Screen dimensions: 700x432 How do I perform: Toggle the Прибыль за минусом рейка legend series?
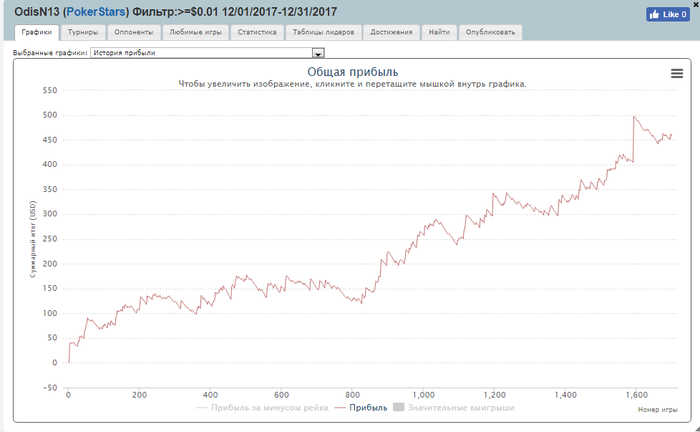coord(262,408)
